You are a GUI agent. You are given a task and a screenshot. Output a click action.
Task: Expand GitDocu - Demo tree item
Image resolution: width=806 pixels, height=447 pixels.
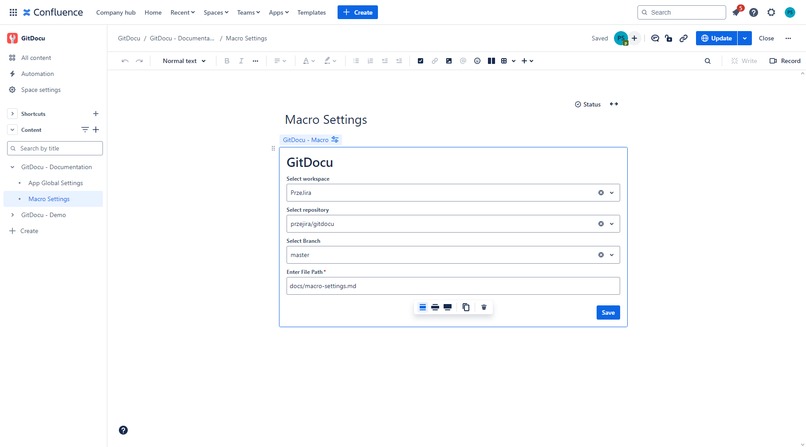12,215
